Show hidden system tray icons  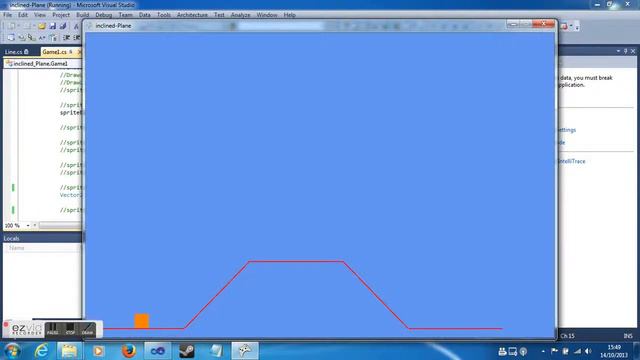tap(543, 351)
